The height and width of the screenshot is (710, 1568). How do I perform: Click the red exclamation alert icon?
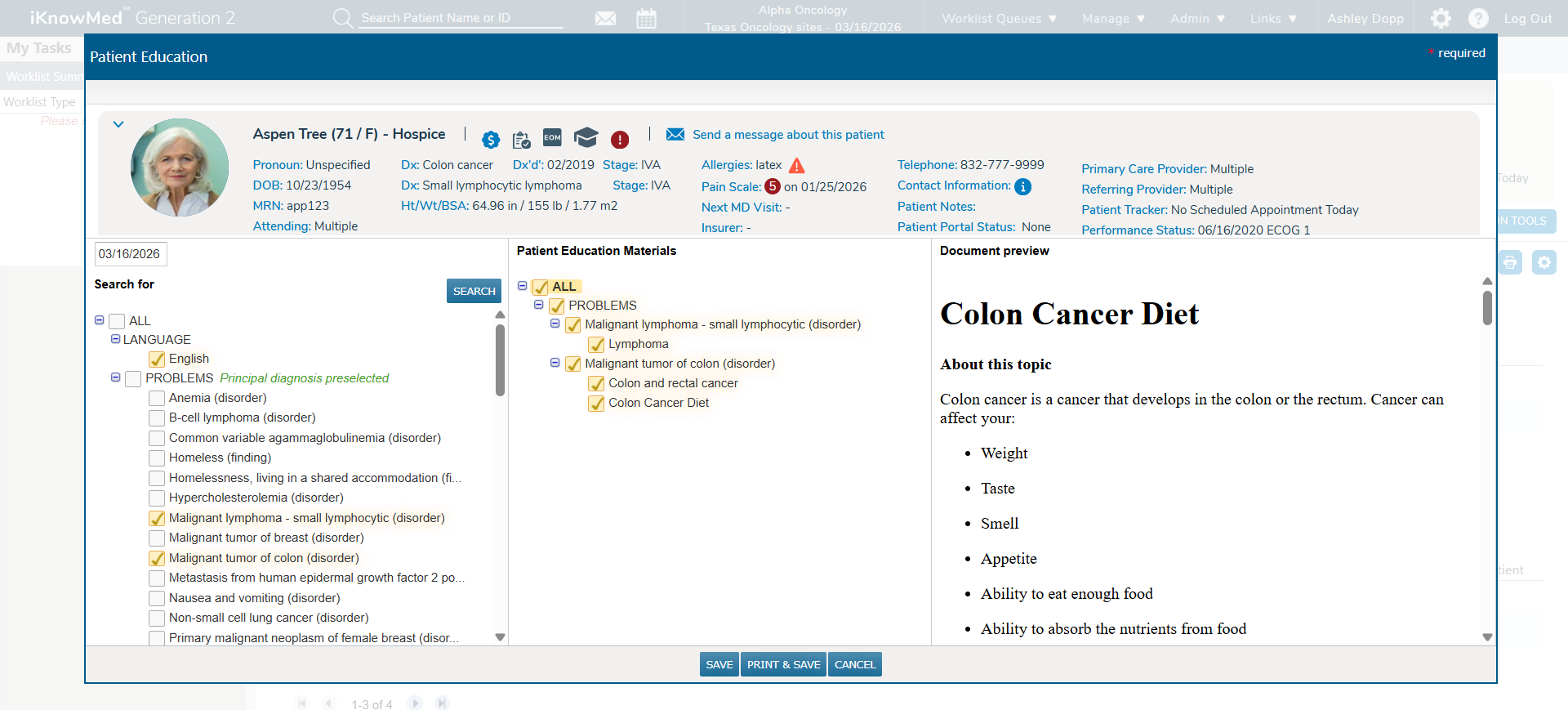pos(620,140)
